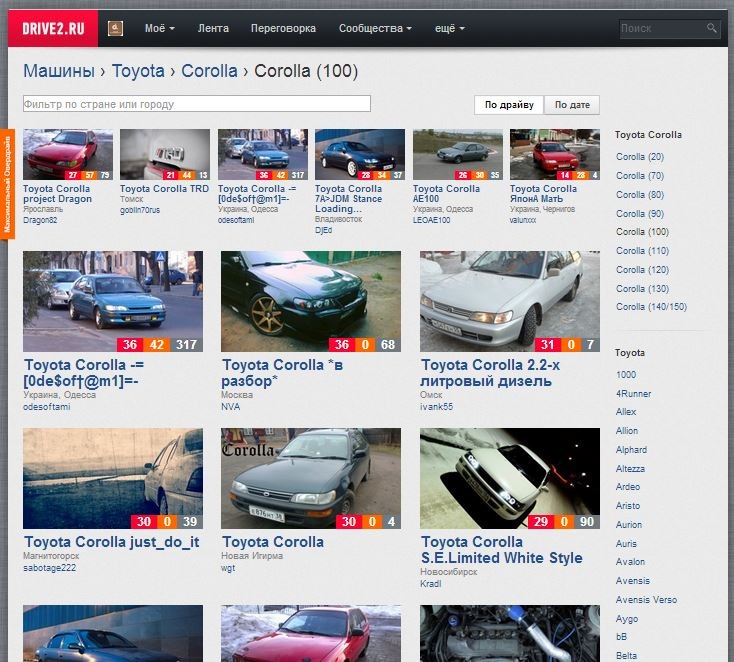Open the 4Runner model link

(x=633, y=394)
